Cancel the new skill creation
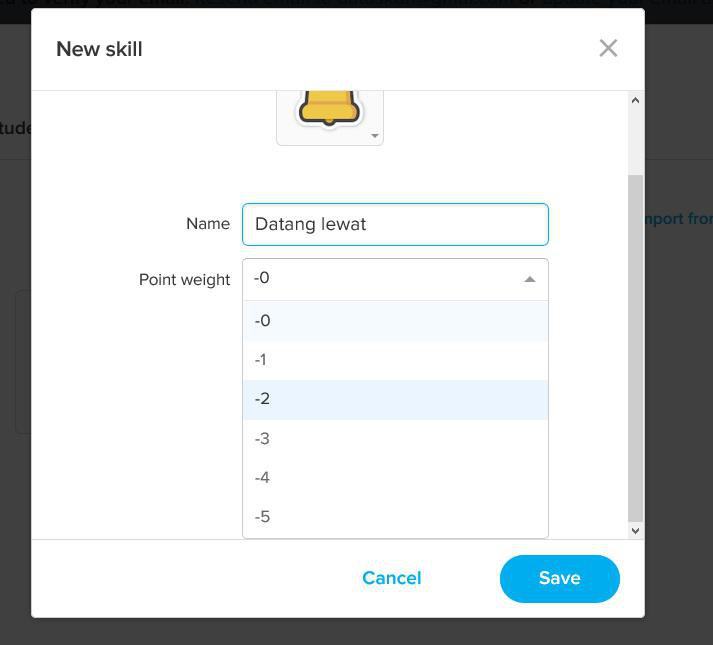 (x=392, y=578)
